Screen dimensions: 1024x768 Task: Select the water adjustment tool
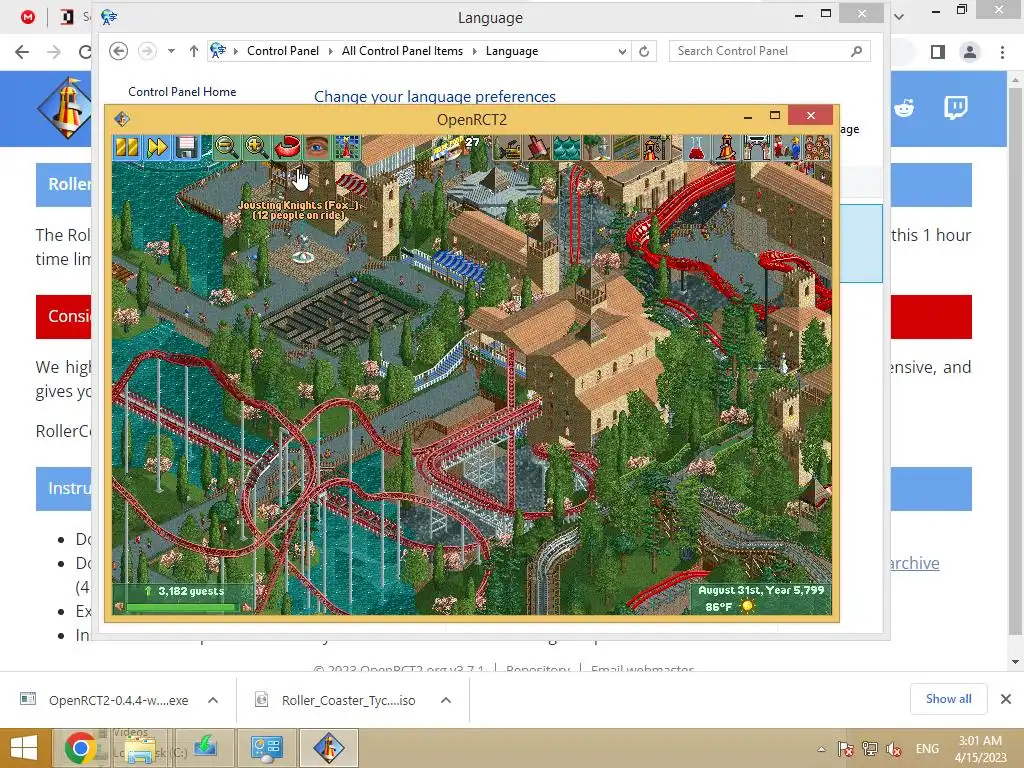(567, 148)
